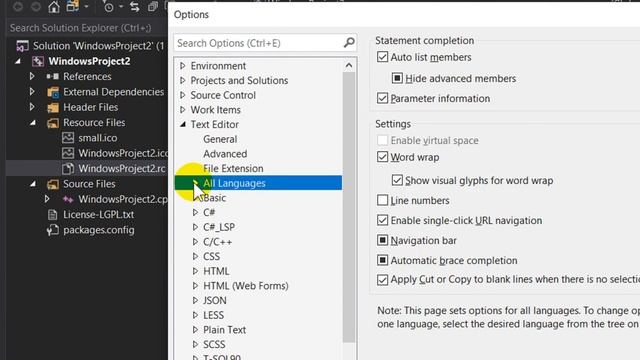The image size is (640, 360).
Task: Expand External Dependencies in Solution Explorer
Action: click(32, 92)
